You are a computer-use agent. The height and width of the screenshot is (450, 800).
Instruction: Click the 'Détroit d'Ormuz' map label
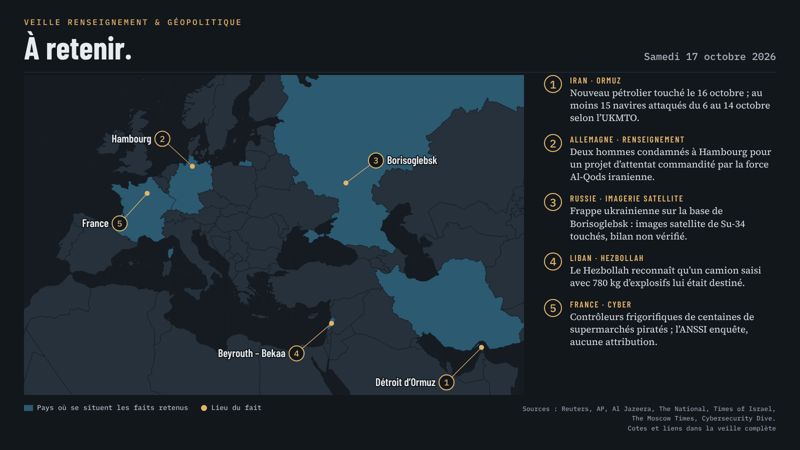[x=405, y=382]
